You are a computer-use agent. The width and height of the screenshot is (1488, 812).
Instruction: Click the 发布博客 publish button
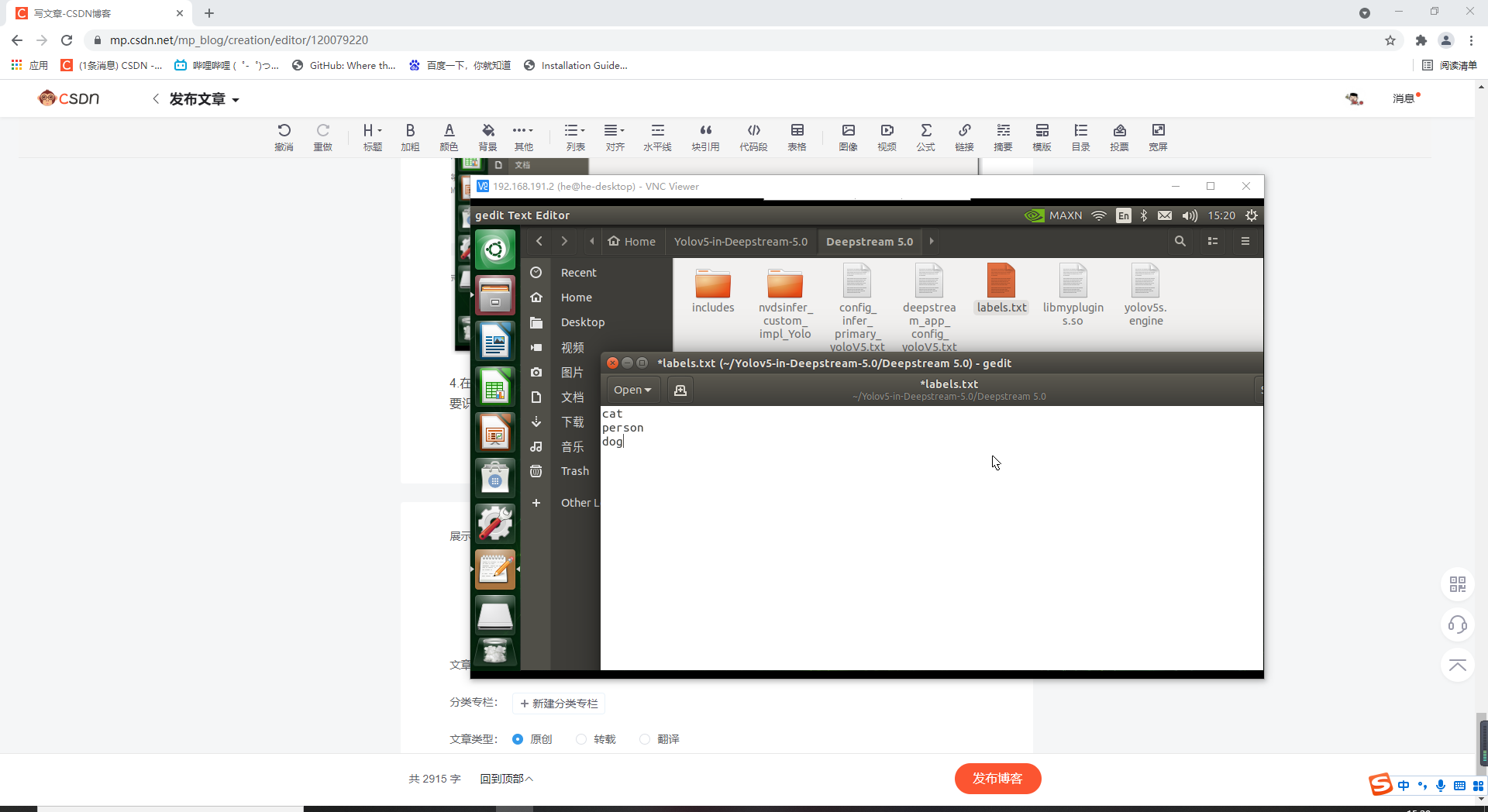pyautogui.click(x=997, y=778)
